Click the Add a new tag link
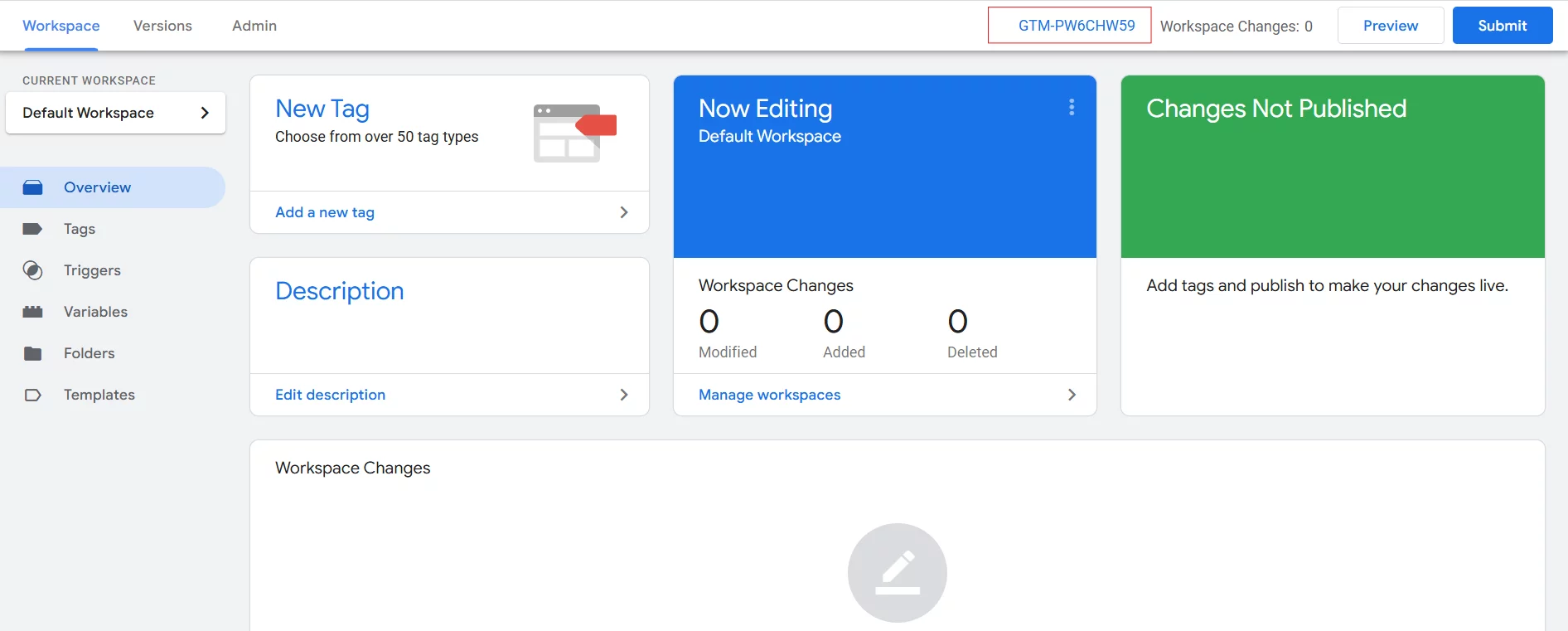Screen dimensions: 1568x631 pos(325,212)
